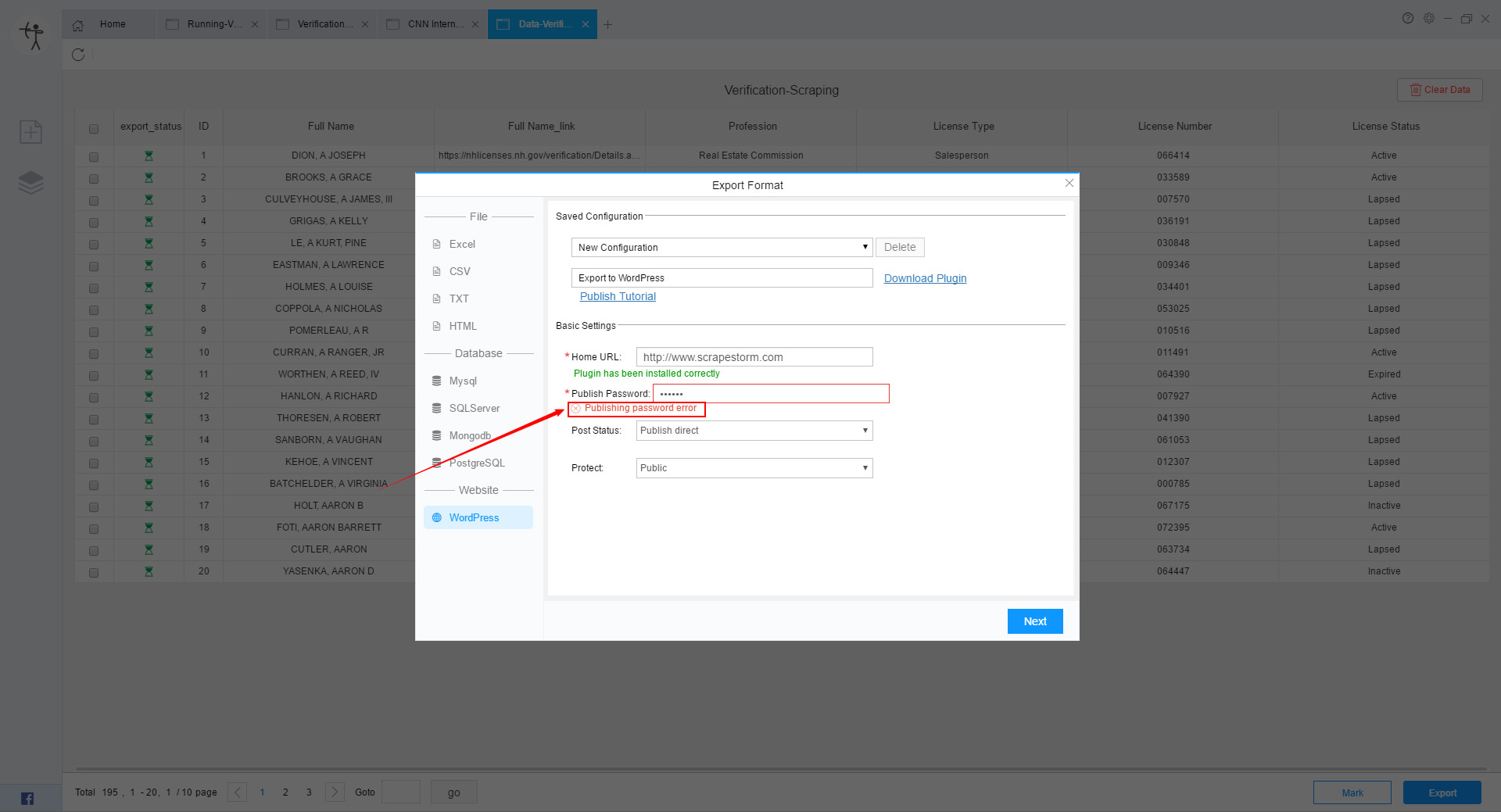
Task: Click the CSV file icon in export list
Action: point(437,271)
